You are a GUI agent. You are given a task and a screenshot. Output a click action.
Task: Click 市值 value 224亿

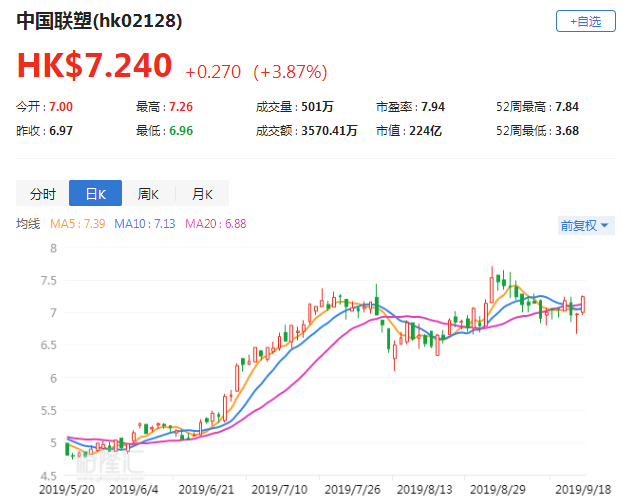pos(426,131)
